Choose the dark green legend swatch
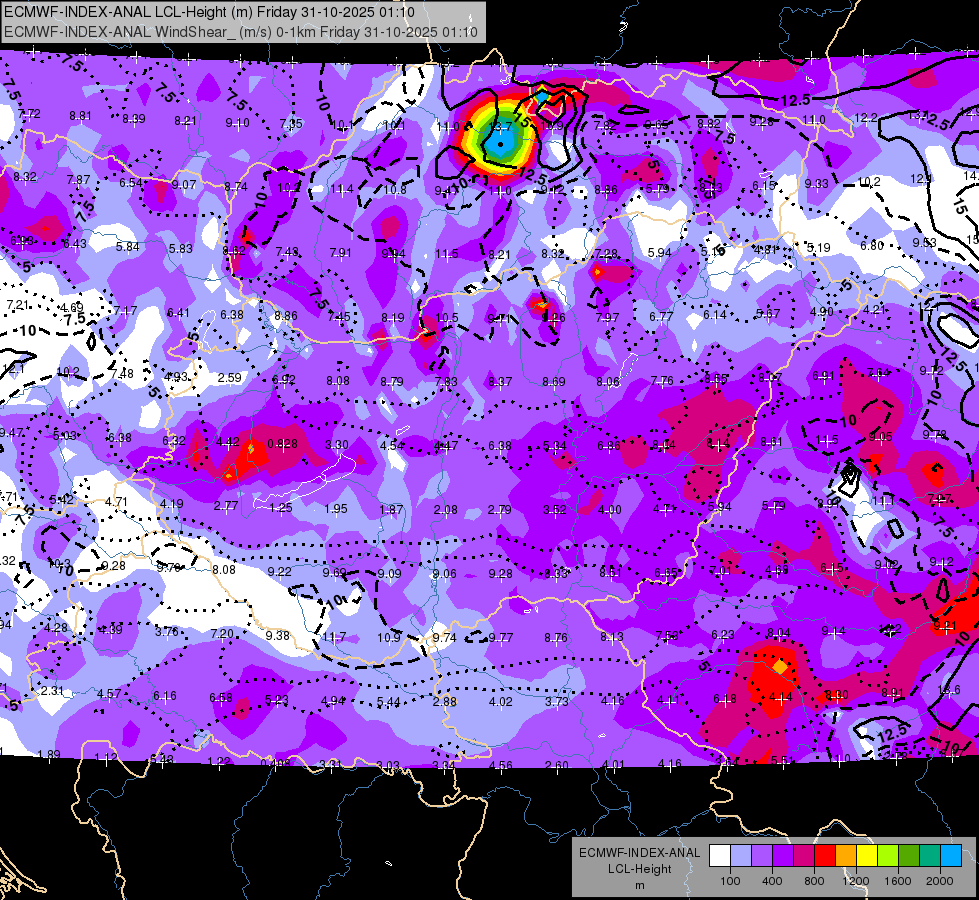 pyautogui.click(x=909, y=855)
